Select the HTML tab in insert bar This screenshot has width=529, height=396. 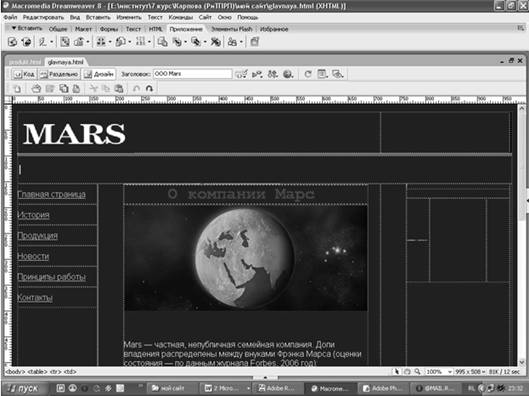click(x=156, y=29)
